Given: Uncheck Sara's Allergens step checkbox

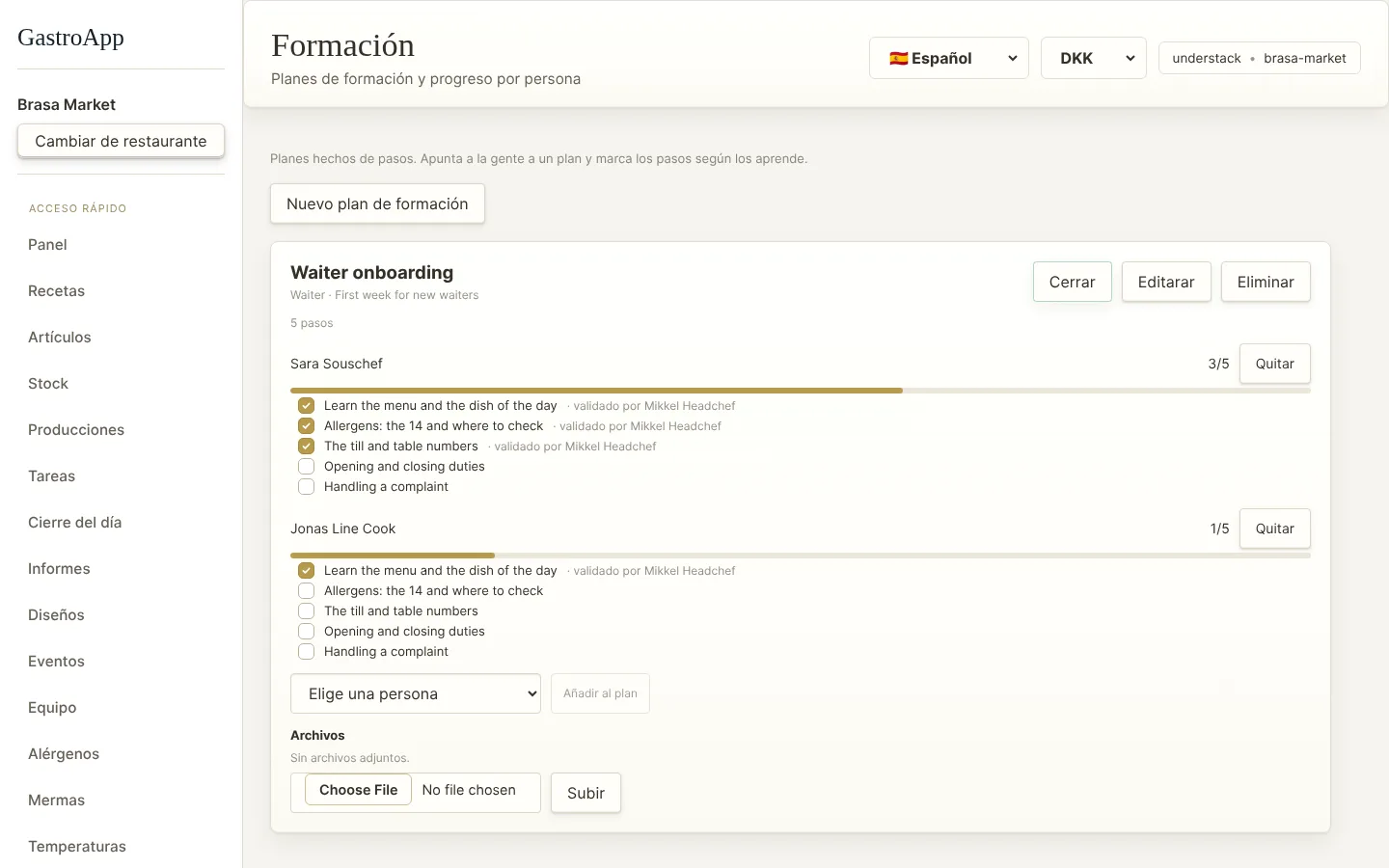Looking at the screenshot, I should (306, 426).
